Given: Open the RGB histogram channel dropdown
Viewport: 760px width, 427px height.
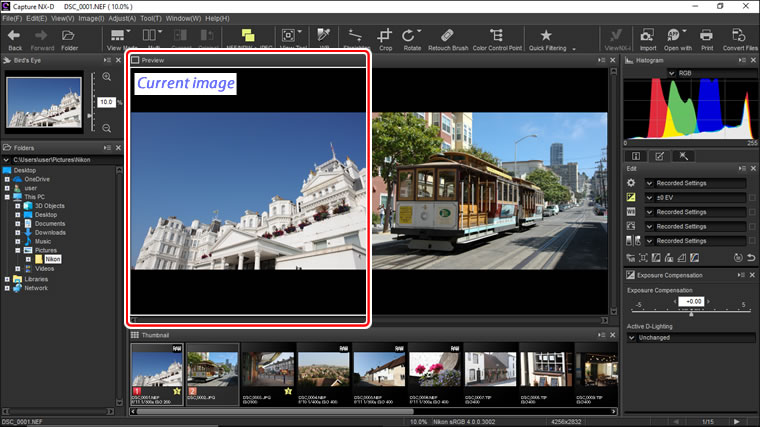Looking at the screenshot, I should point(712,73).
